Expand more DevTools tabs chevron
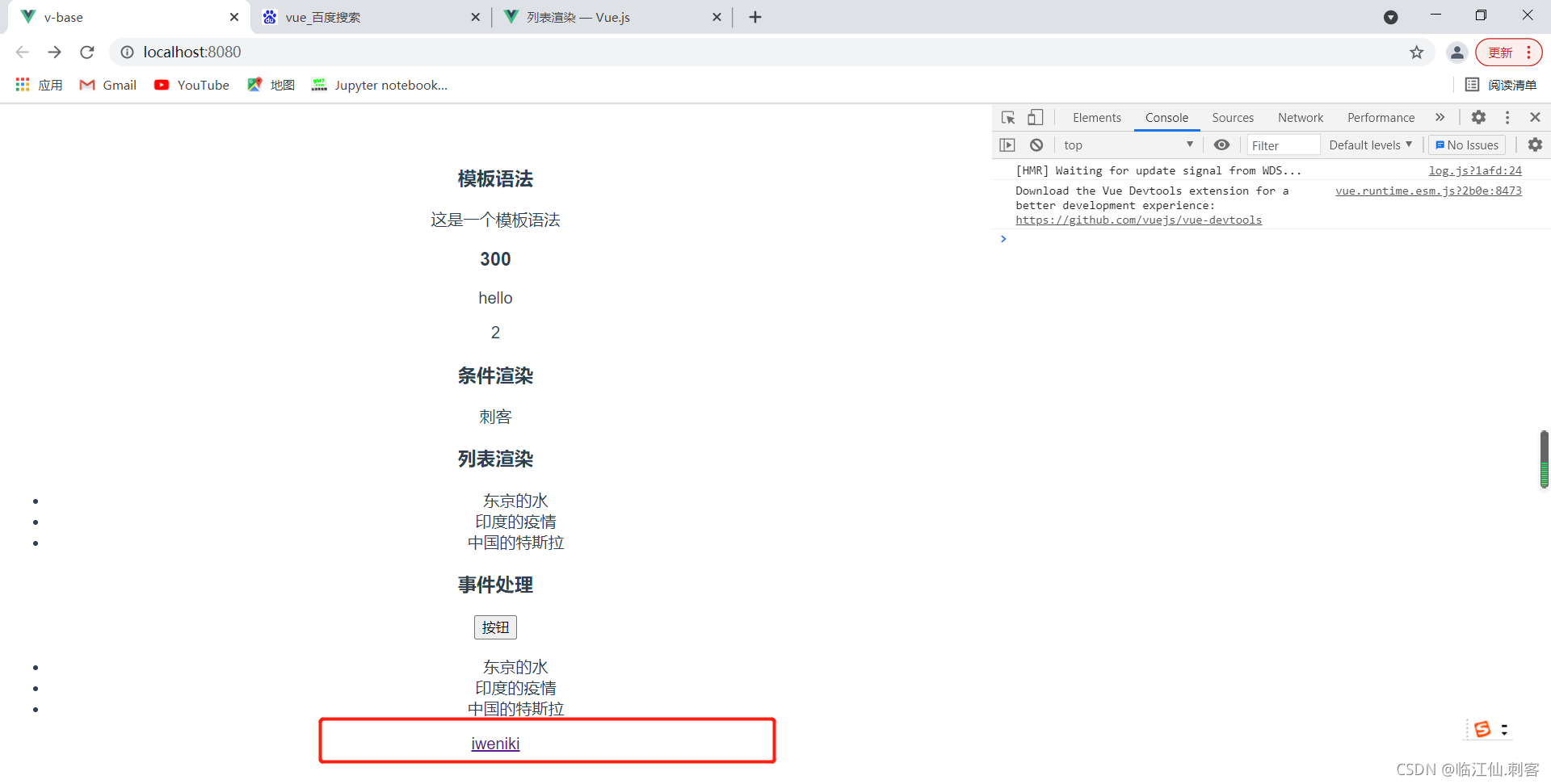 [x=1440, y=117]
